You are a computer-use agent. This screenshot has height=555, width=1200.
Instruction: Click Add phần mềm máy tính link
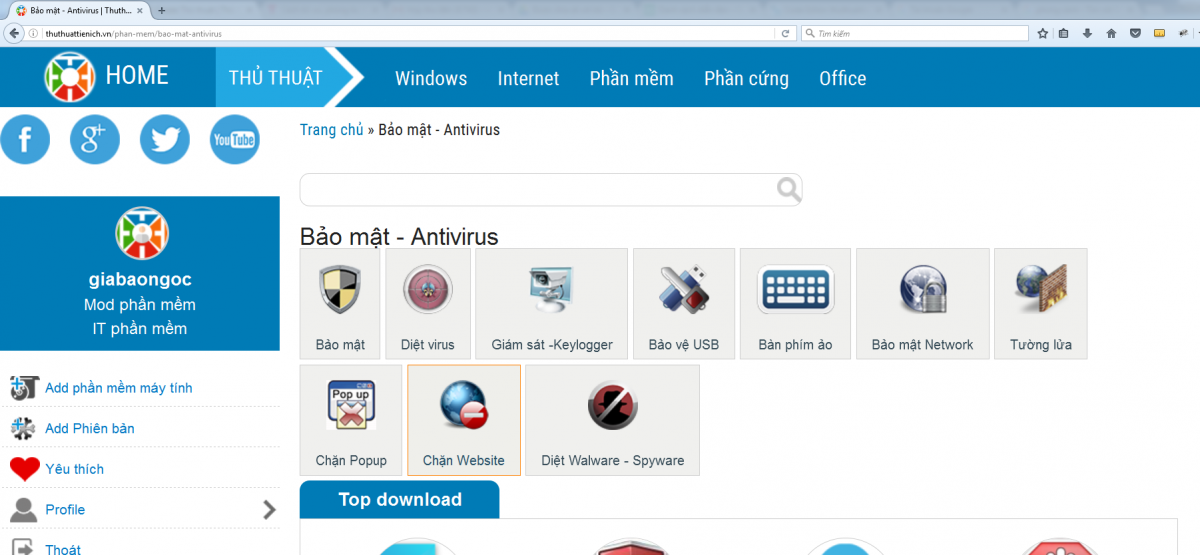pyautogui.click(x=118, y=388)
